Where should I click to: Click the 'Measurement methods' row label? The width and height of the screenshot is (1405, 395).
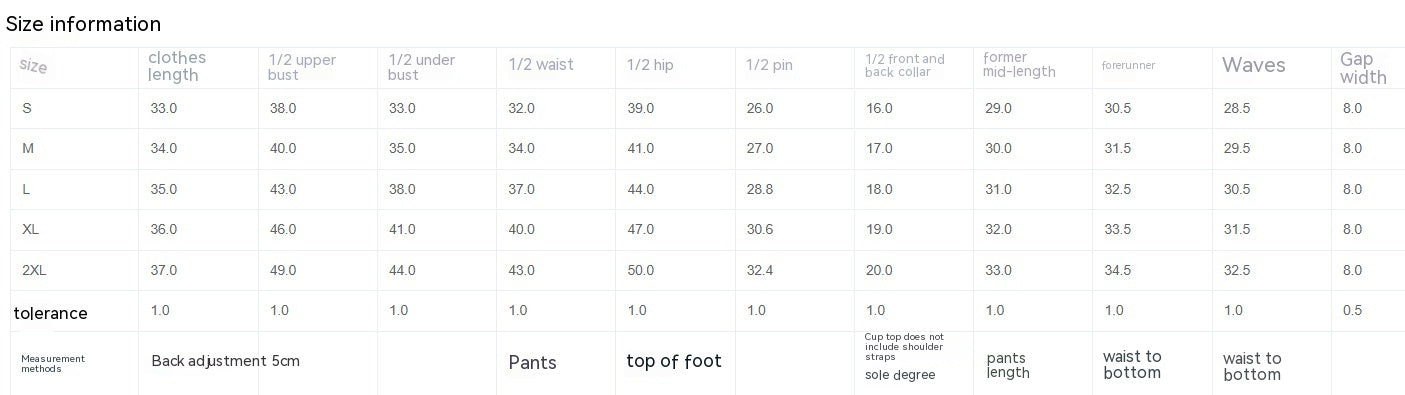click(53, 363)
